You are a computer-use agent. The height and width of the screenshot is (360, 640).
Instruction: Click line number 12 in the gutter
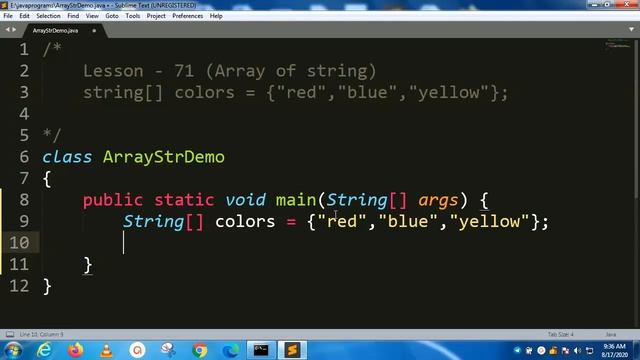pos(19,286)
